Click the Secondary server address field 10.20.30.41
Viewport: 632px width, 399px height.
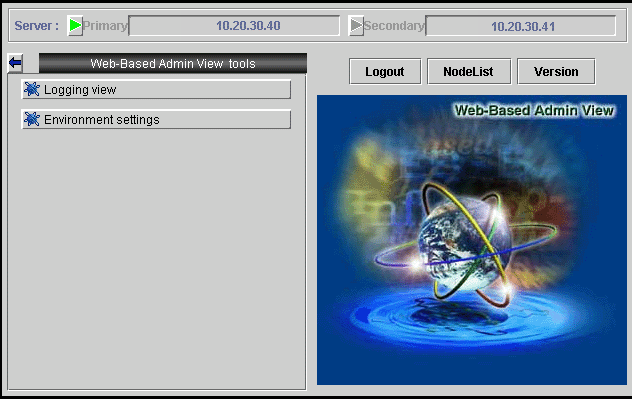click(x=521, y=26)
